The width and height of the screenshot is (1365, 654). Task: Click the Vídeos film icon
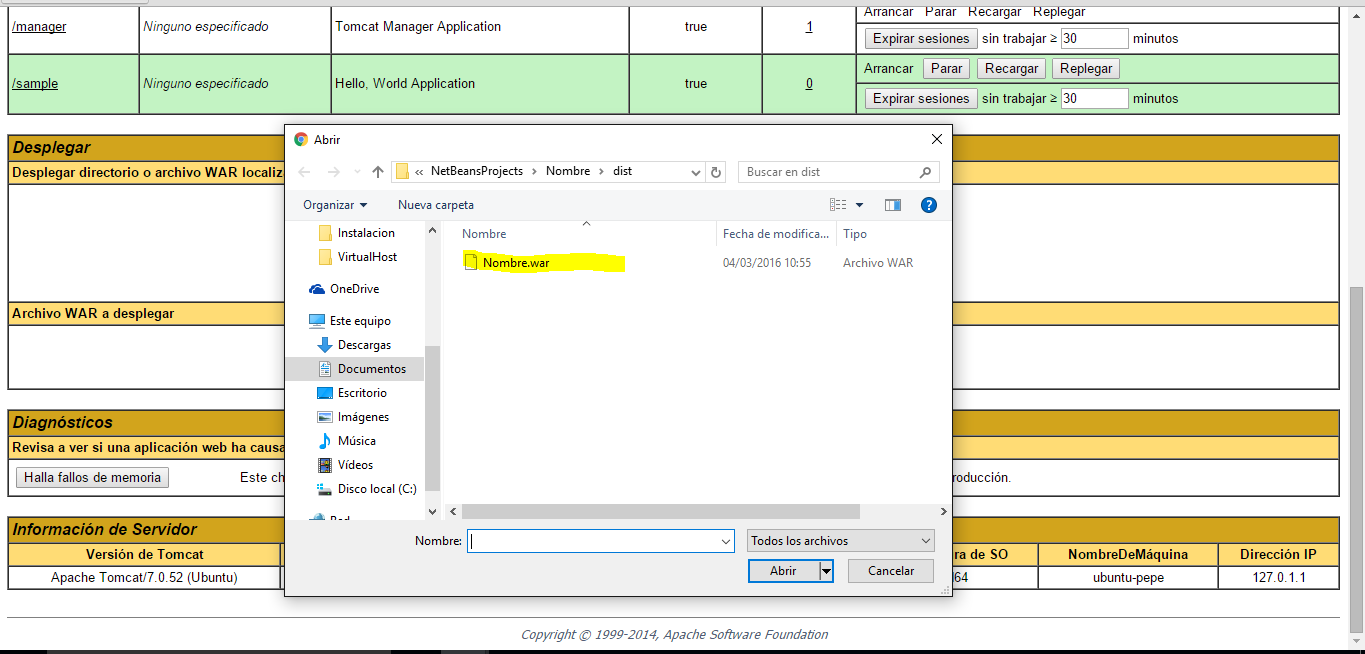coord(325,465)
